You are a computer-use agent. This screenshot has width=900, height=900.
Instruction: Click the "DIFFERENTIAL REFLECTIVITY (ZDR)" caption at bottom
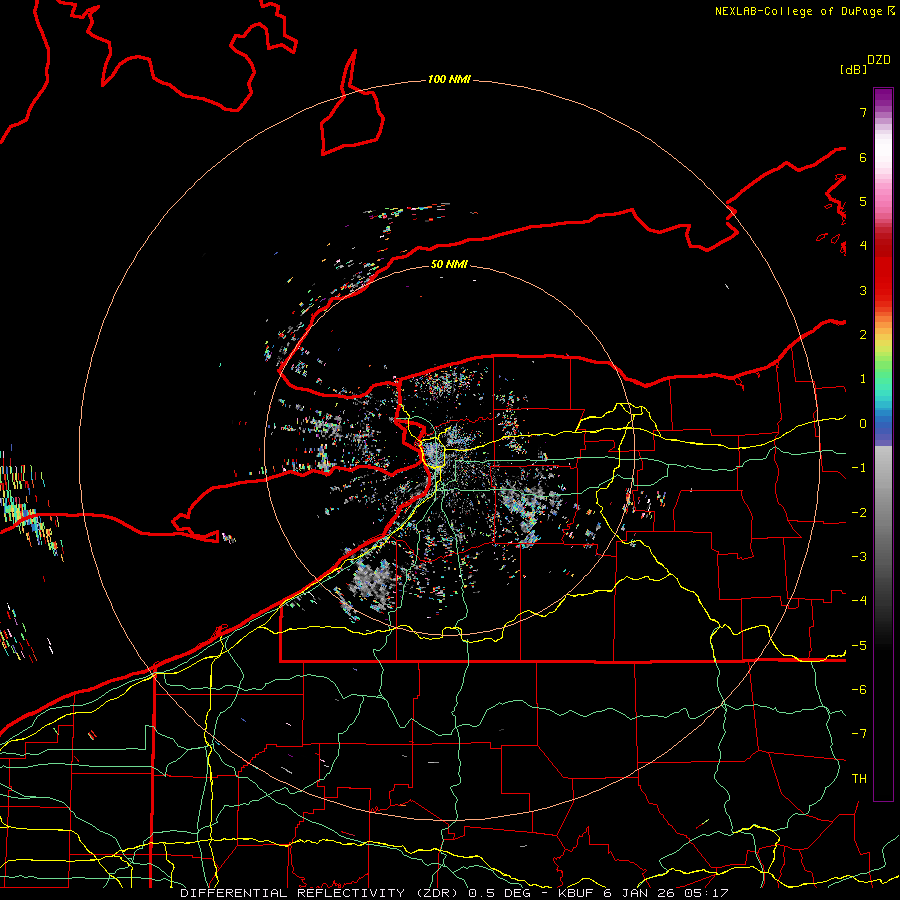319,893
